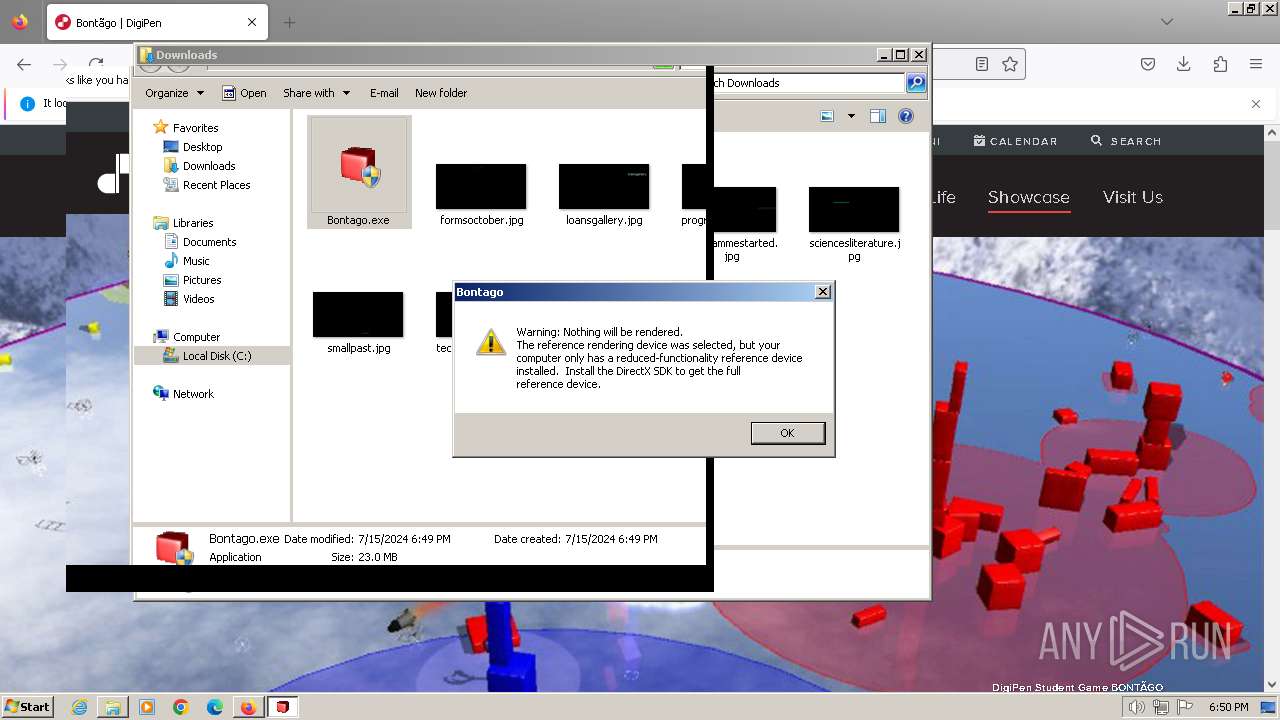Open the view options dropdown arrow
Viewport: 1280px width, 720px height.
point(851,116)
